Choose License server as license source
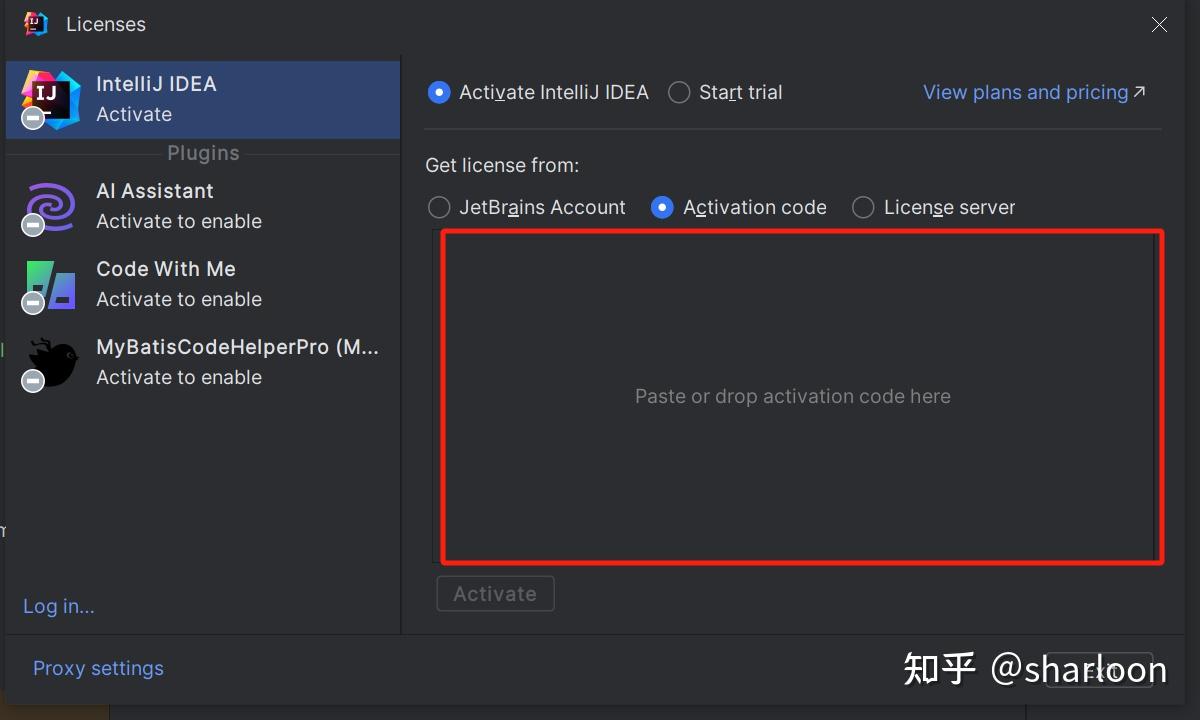This screenshot has width=1200, height=720. point(862,207)
